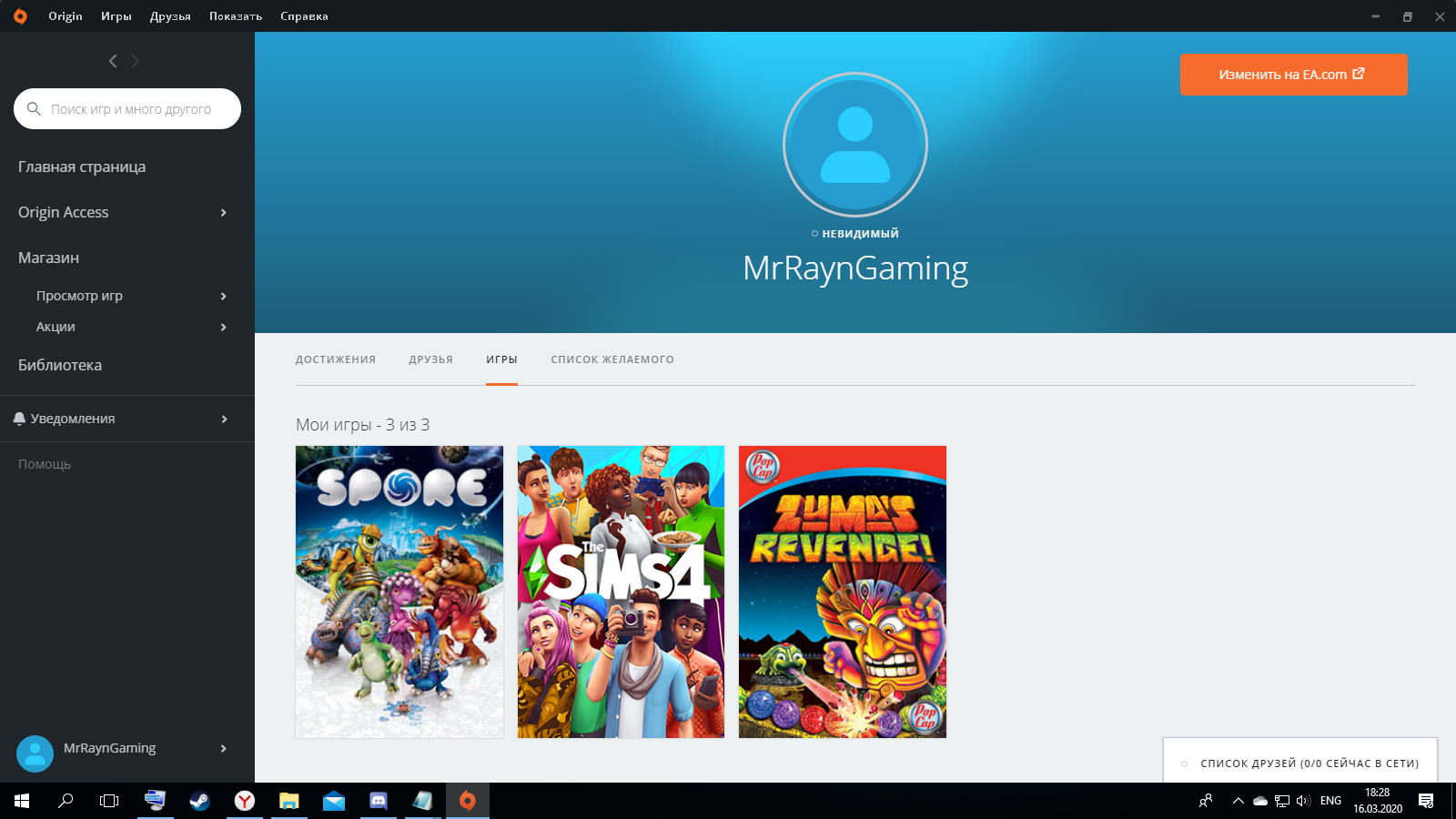Open the Игры menu
Image resolution: width=1456 pixels, height=819 pixels.
[x=116, y=16]
